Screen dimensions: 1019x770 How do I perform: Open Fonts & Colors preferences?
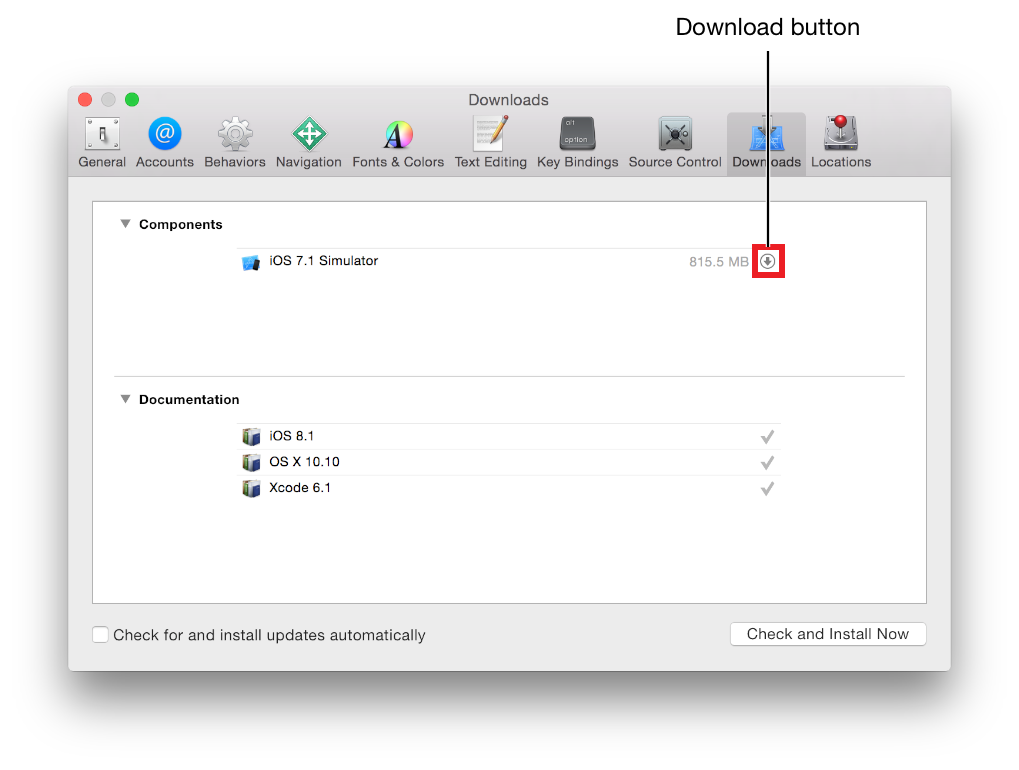coord(398,141)
